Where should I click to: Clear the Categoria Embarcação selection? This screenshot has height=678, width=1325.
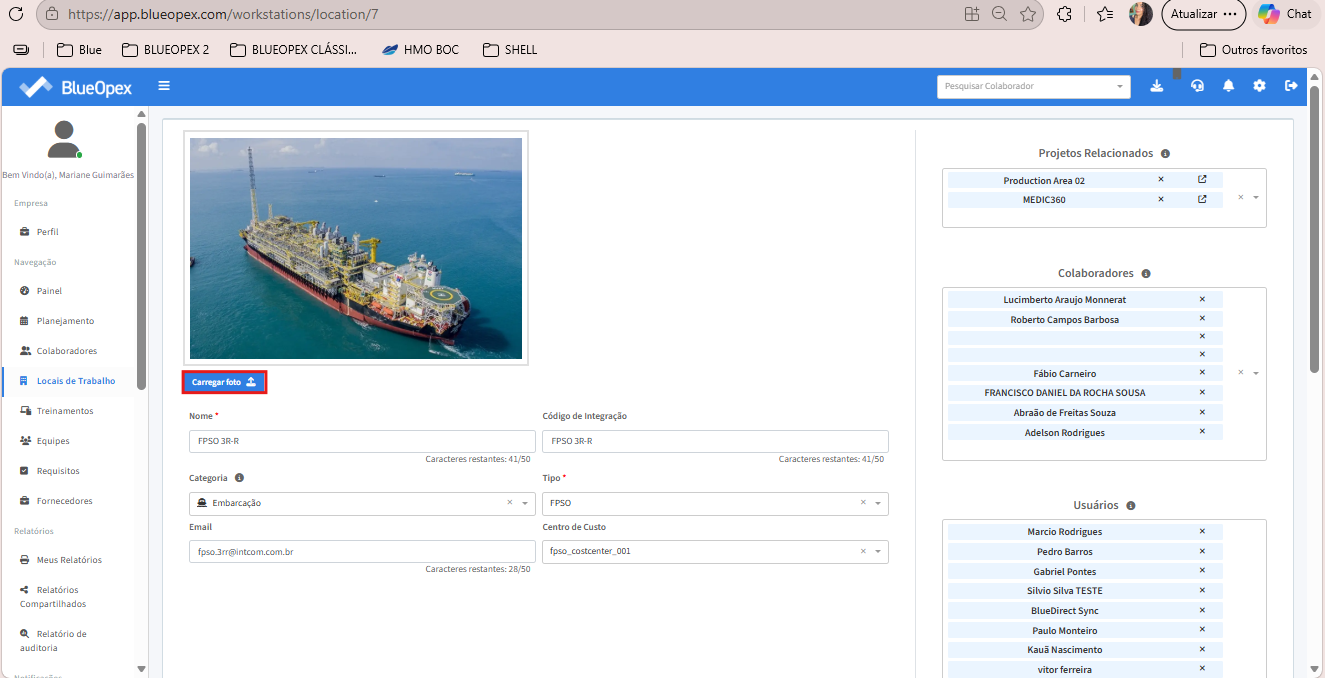(509, 503)
